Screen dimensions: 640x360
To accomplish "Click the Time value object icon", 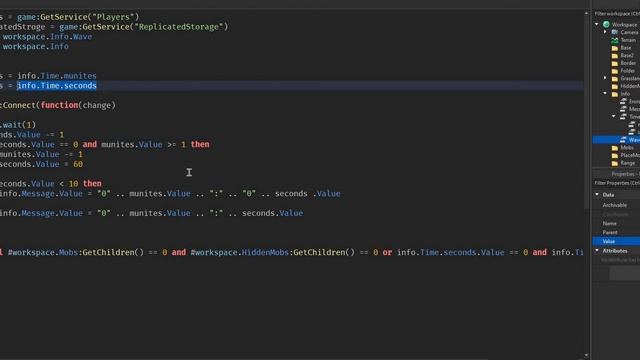I will [x=623, y=117].
